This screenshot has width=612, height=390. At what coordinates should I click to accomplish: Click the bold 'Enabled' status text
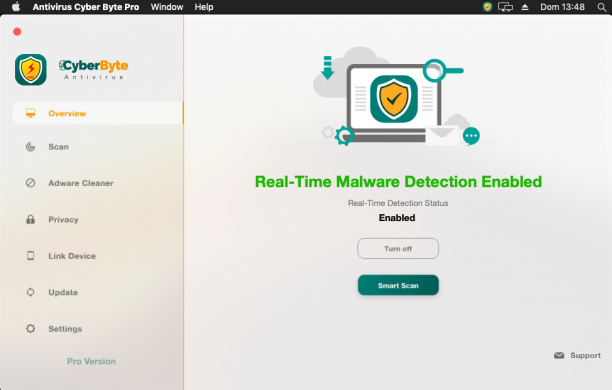tap(397, 217)
